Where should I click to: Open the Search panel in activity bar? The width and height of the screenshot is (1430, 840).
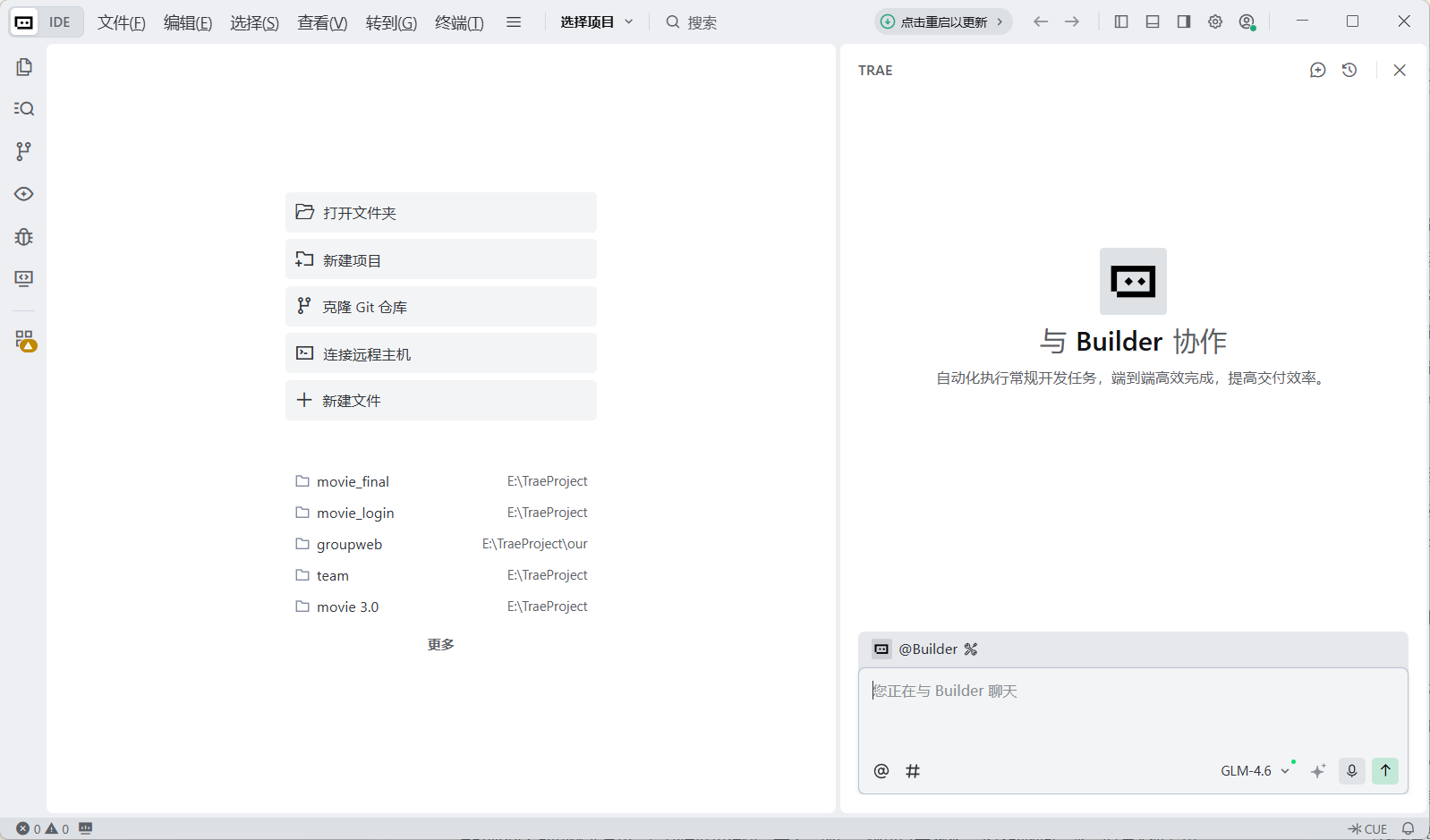[x=24, y=108]
